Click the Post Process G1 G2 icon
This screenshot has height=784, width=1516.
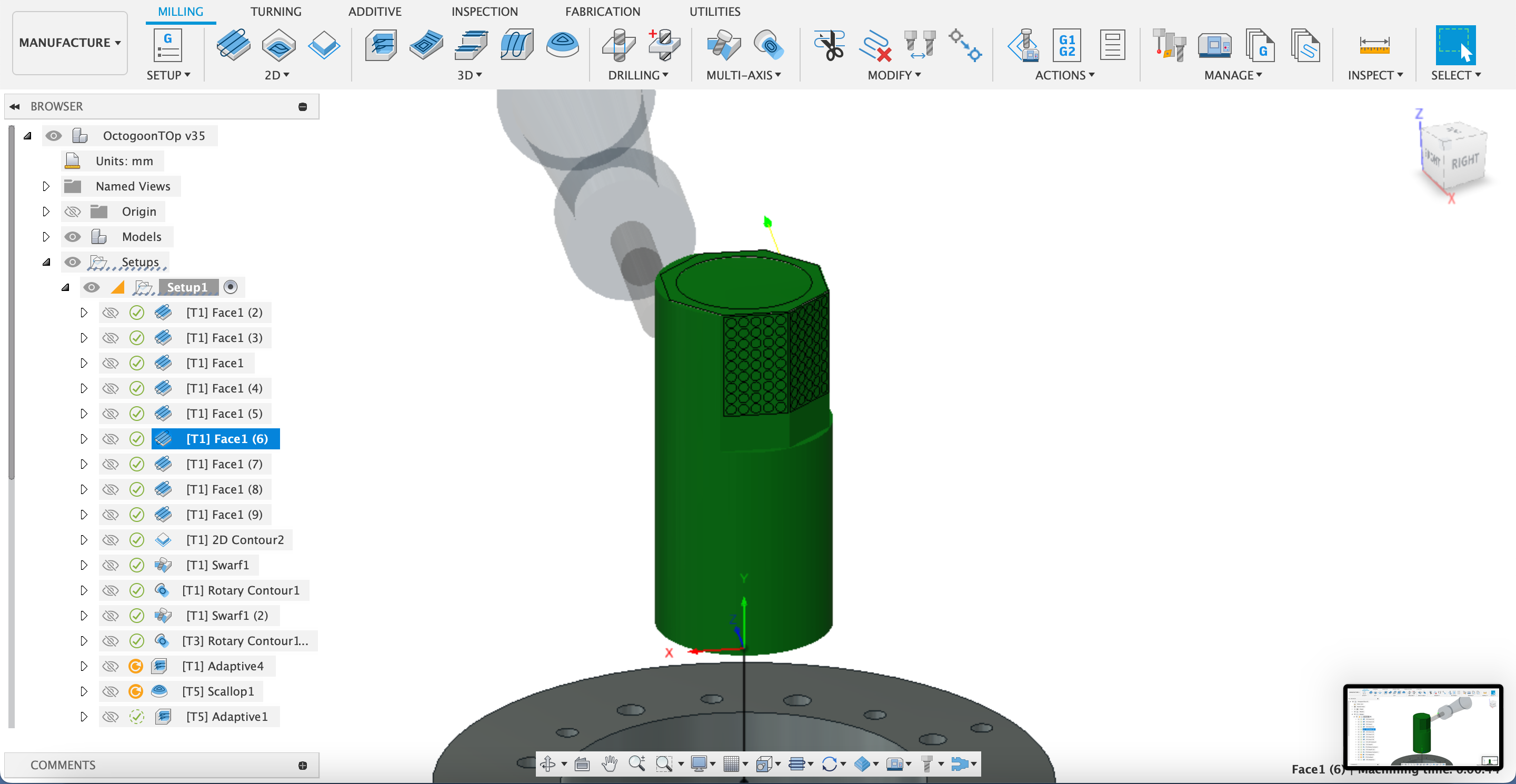(1067, 45)
